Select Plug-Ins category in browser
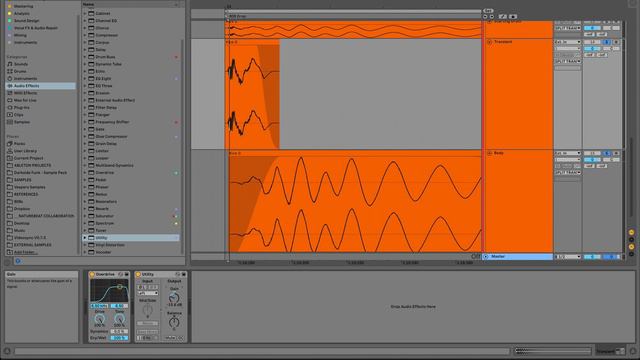This screenshot has height=360, width=640. pos(22,108)
